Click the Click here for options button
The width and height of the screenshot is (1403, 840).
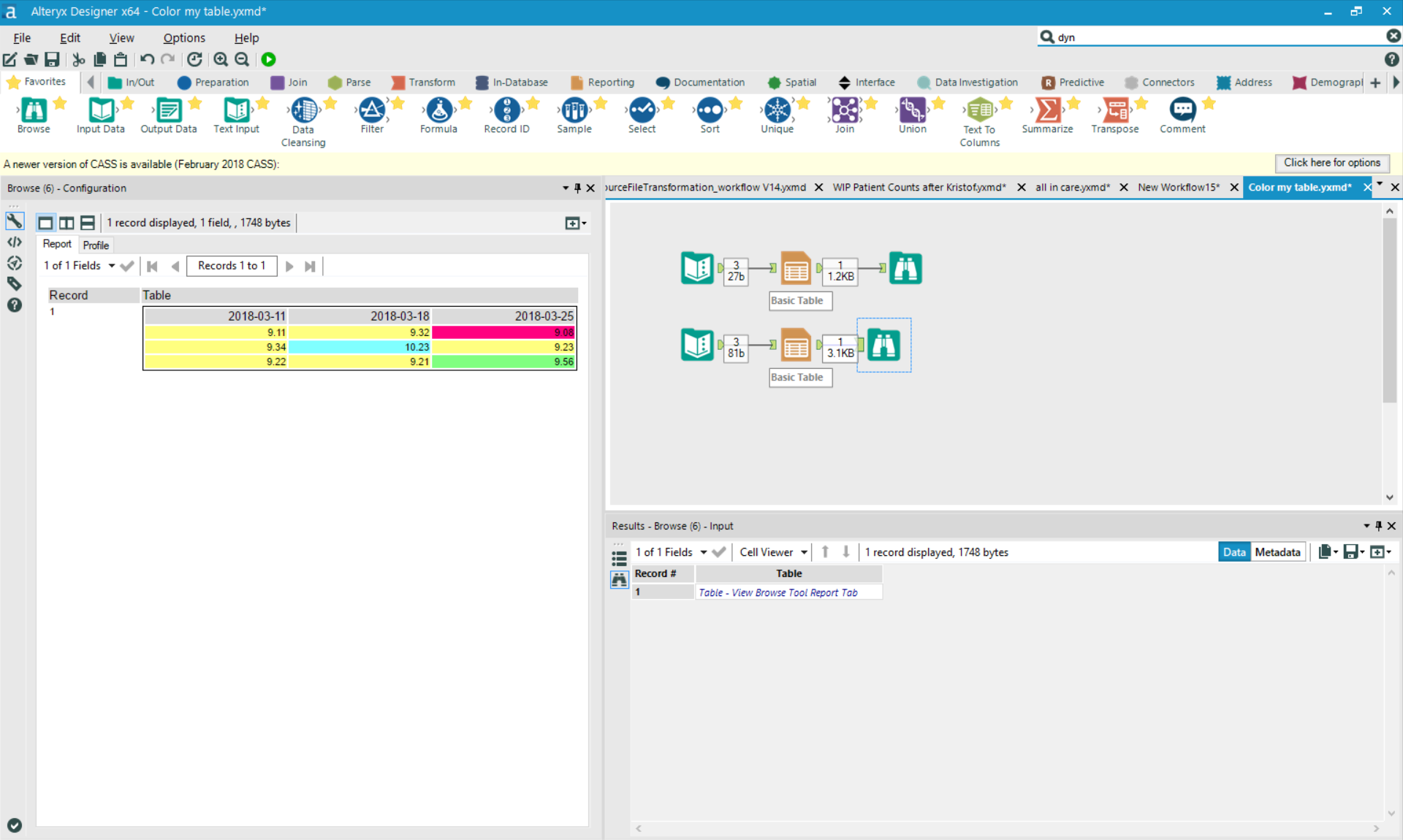tap(1331, 163)
